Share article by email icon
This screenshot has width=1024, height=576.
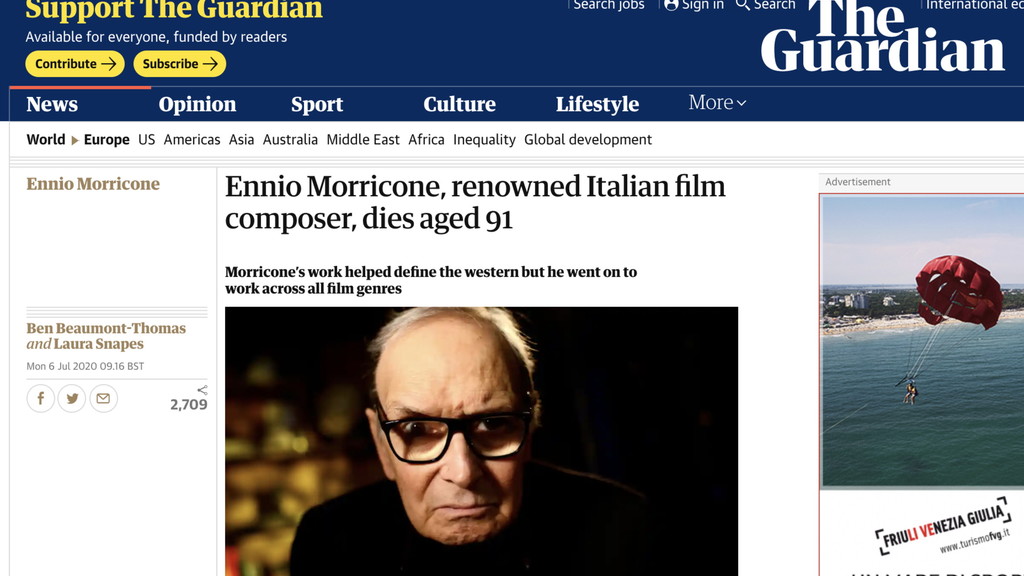[x=103, y=398]
